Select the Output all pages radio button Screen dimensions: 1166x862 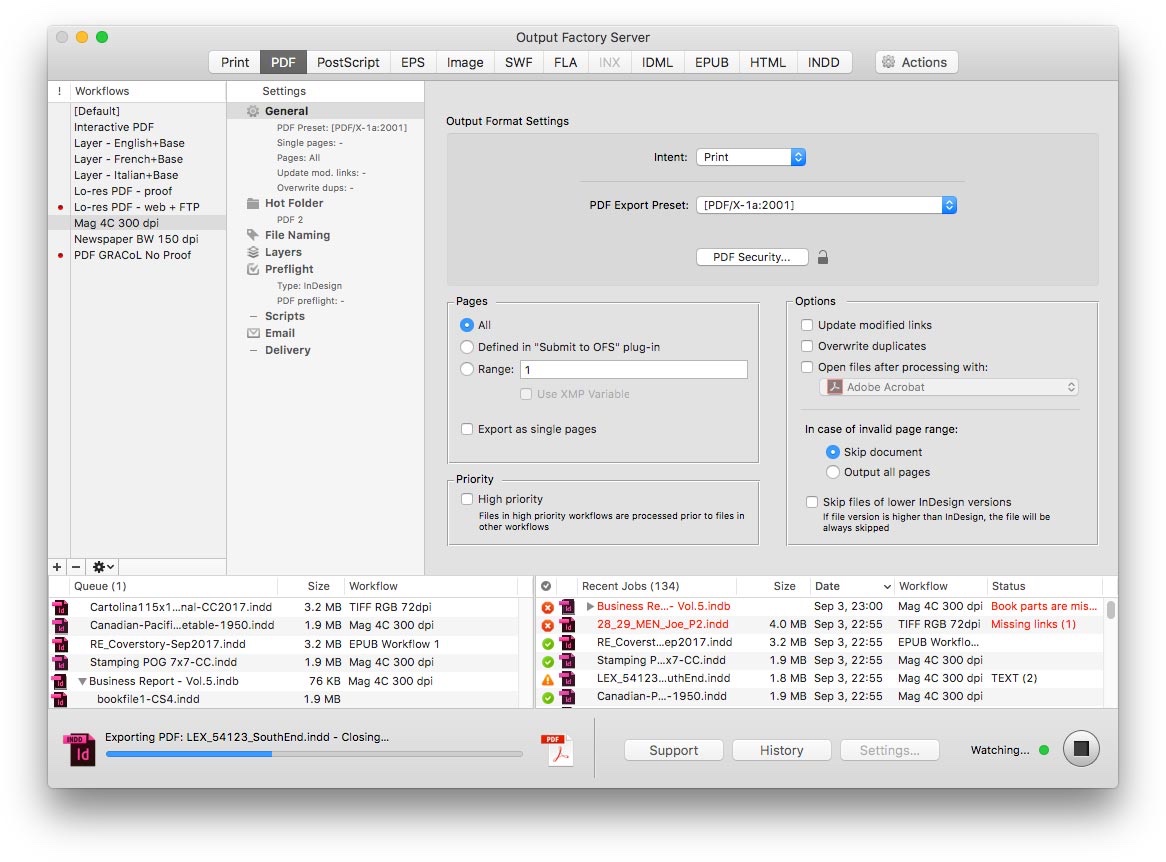(x=831, y=471)
